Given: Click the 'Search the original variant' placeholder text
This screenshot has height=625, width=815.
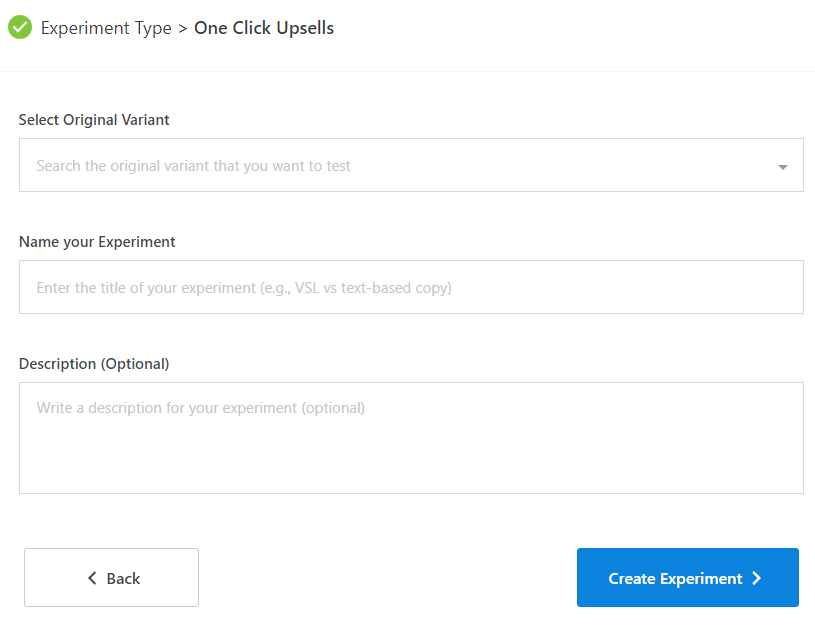Looking at the screenshot, I should click(193, 166).
